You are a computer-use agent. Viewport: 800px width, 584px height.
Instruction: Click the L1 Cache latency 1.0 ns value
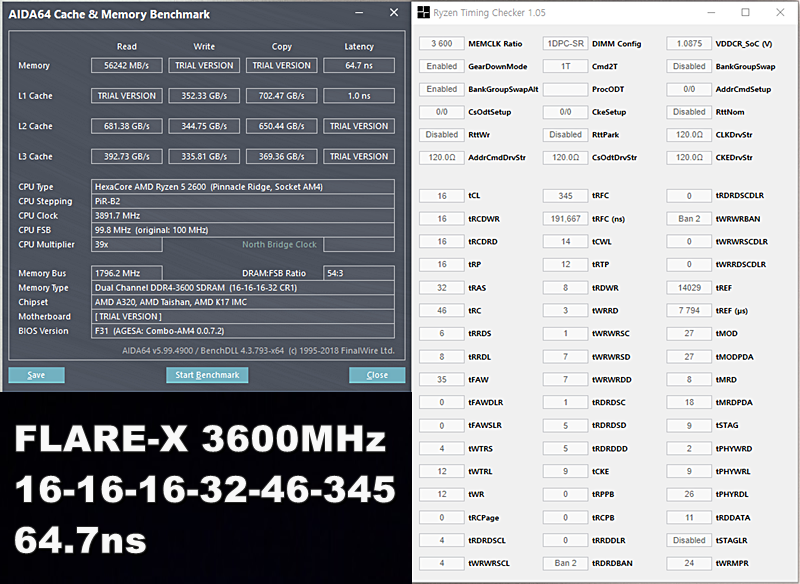[359, 96]
